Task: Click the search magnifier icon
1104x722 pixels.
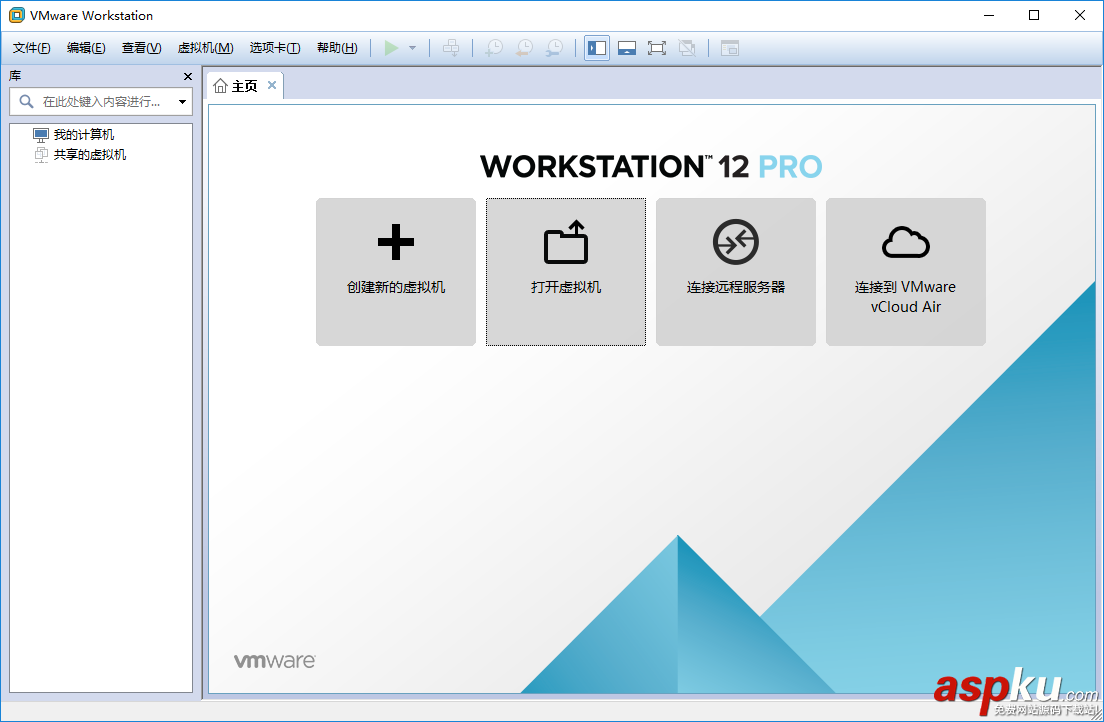Action: (26, 101)
